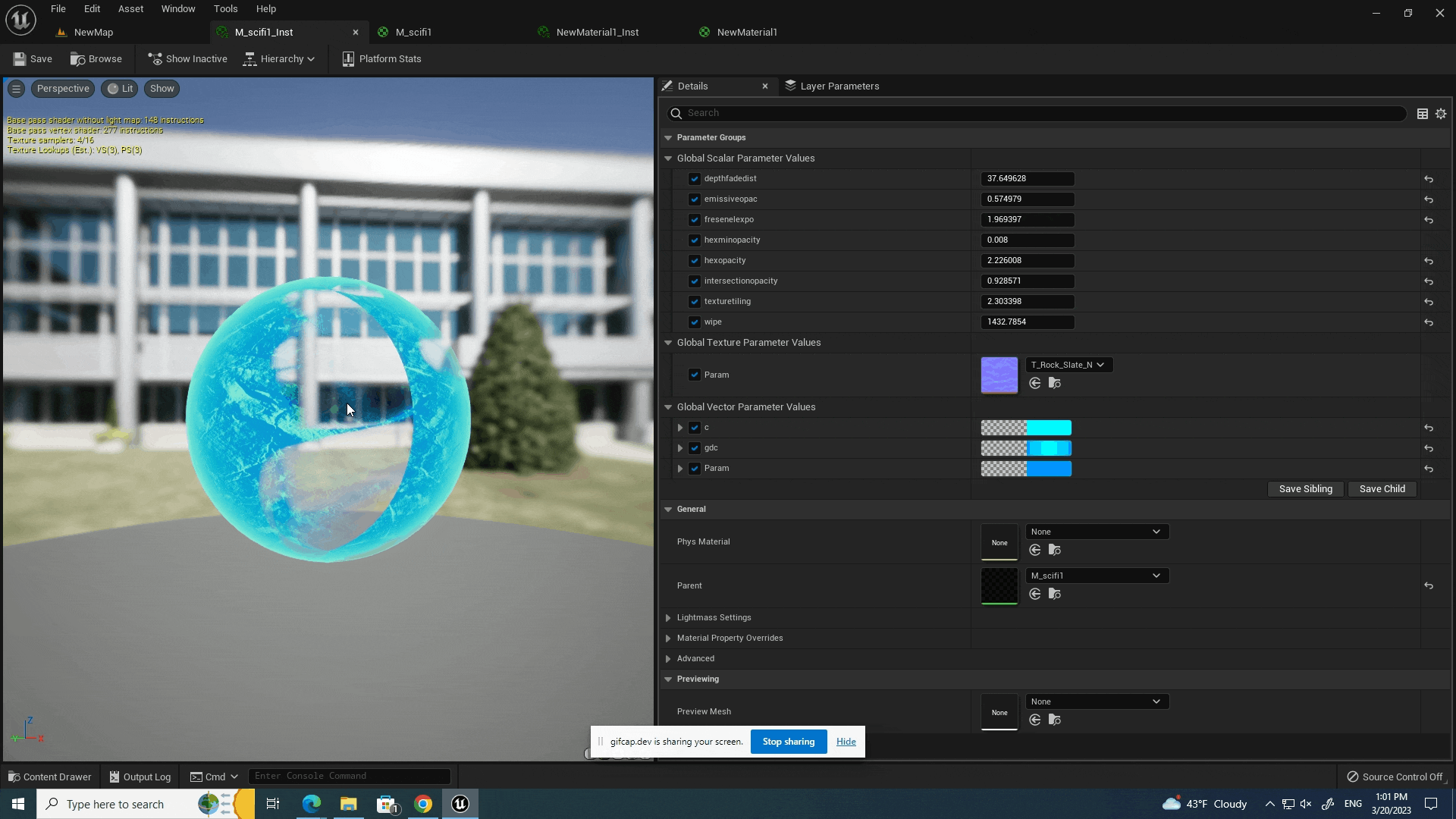Uncheck texturetiling parameter override
Viewport: 1456px width, 819px height.
click(695, 302)
